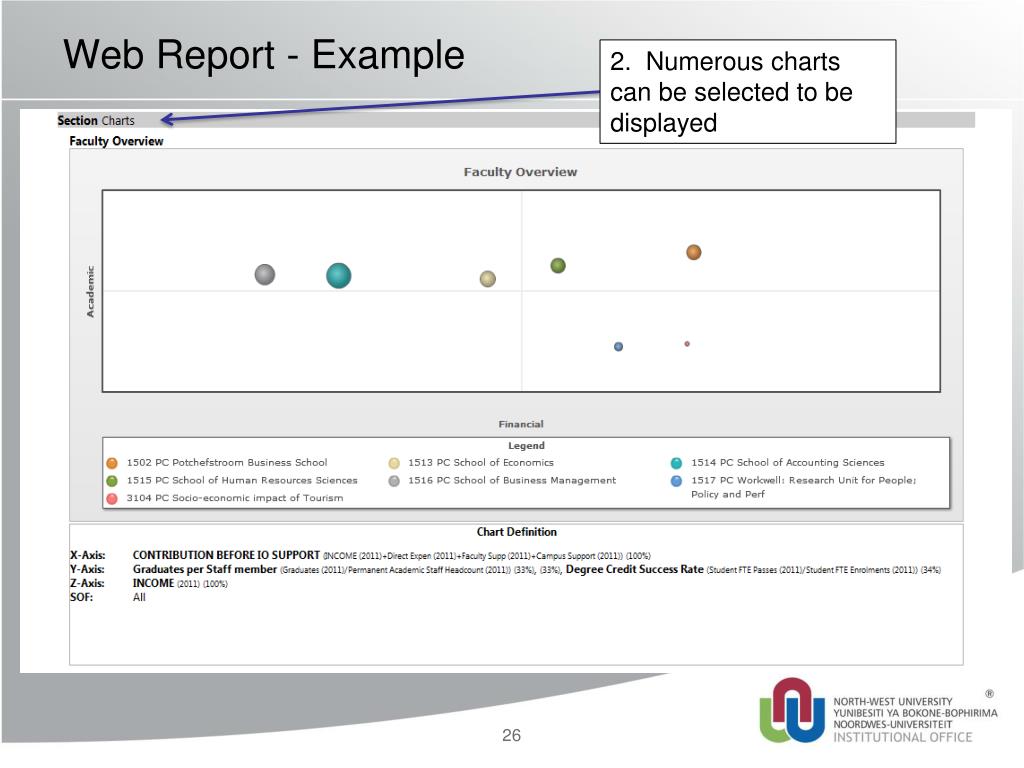Select the orange bubble in the chart plot
Viewport: 1024px width, 768px height.
click(x=693, y=252)
